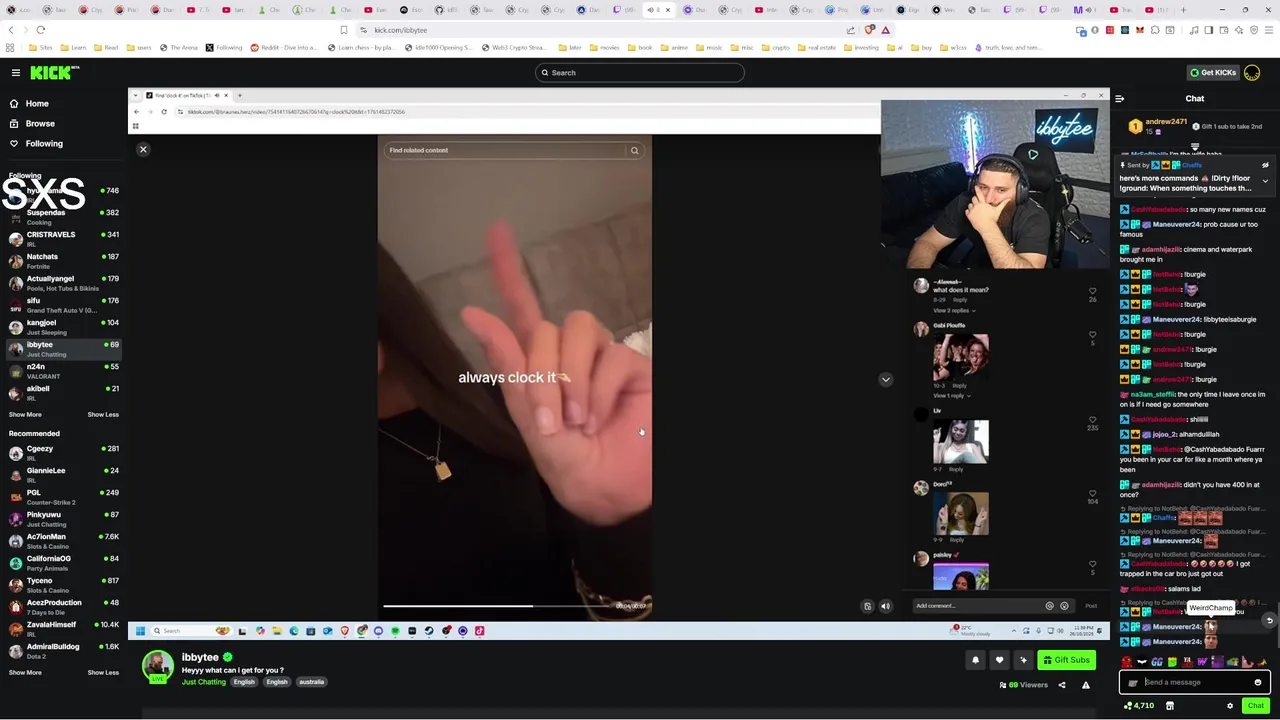Image resolution: width=1280 pixels, height=720 pixels.
Task: Click the kick.com/ibbytee address bar
Action: [600, 30]
